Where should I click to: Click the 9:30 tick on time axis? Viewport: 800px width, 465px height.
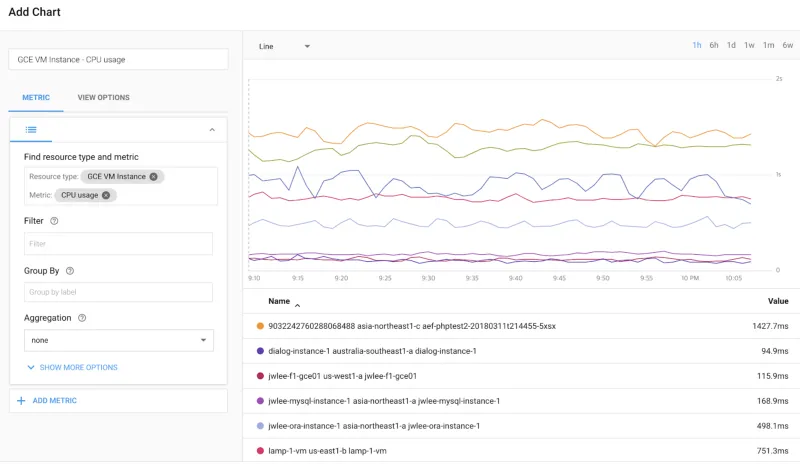click(429, 278)
